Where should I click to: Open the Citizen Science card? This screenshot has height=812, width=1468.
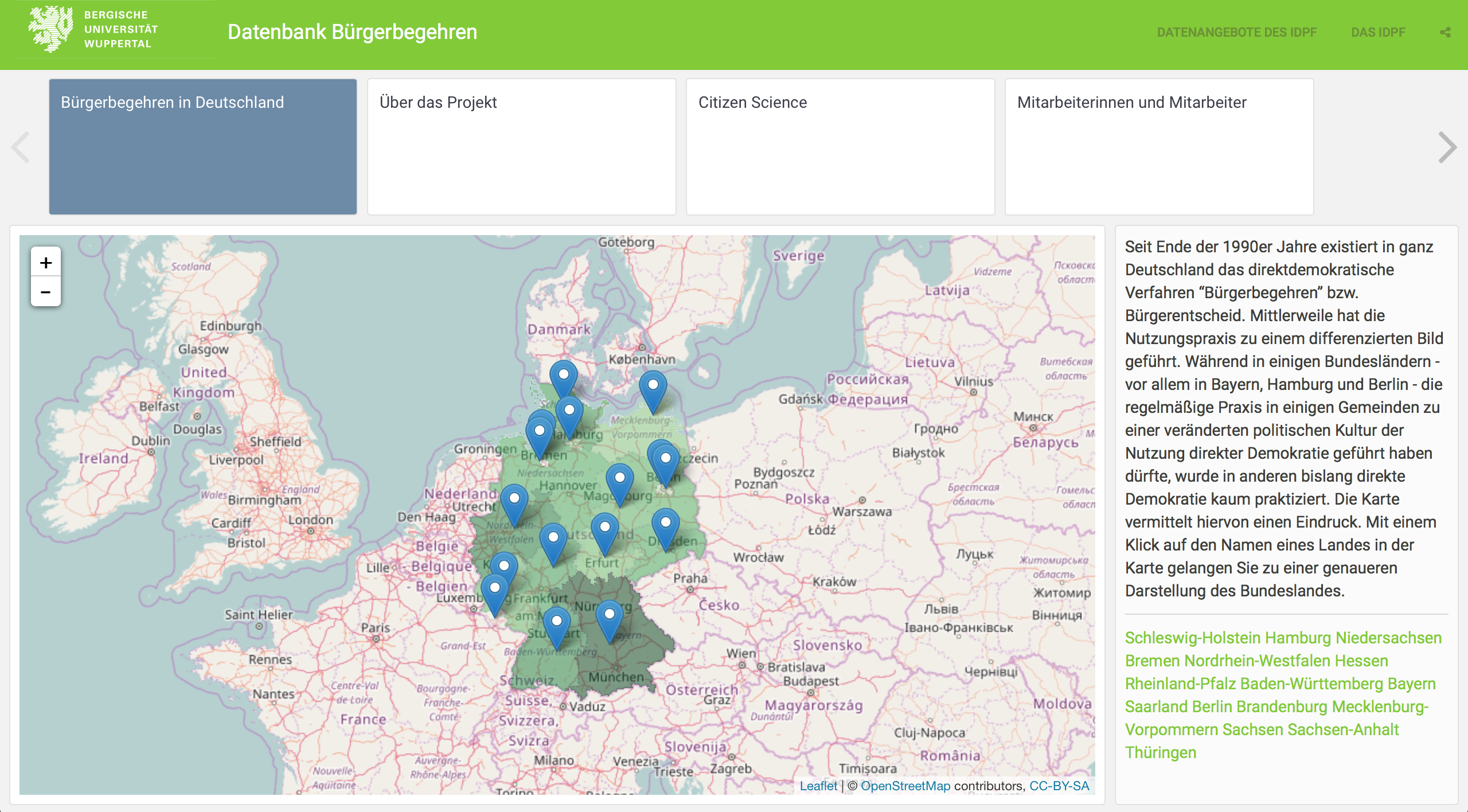pyautogui.click(x=841, y=147)
